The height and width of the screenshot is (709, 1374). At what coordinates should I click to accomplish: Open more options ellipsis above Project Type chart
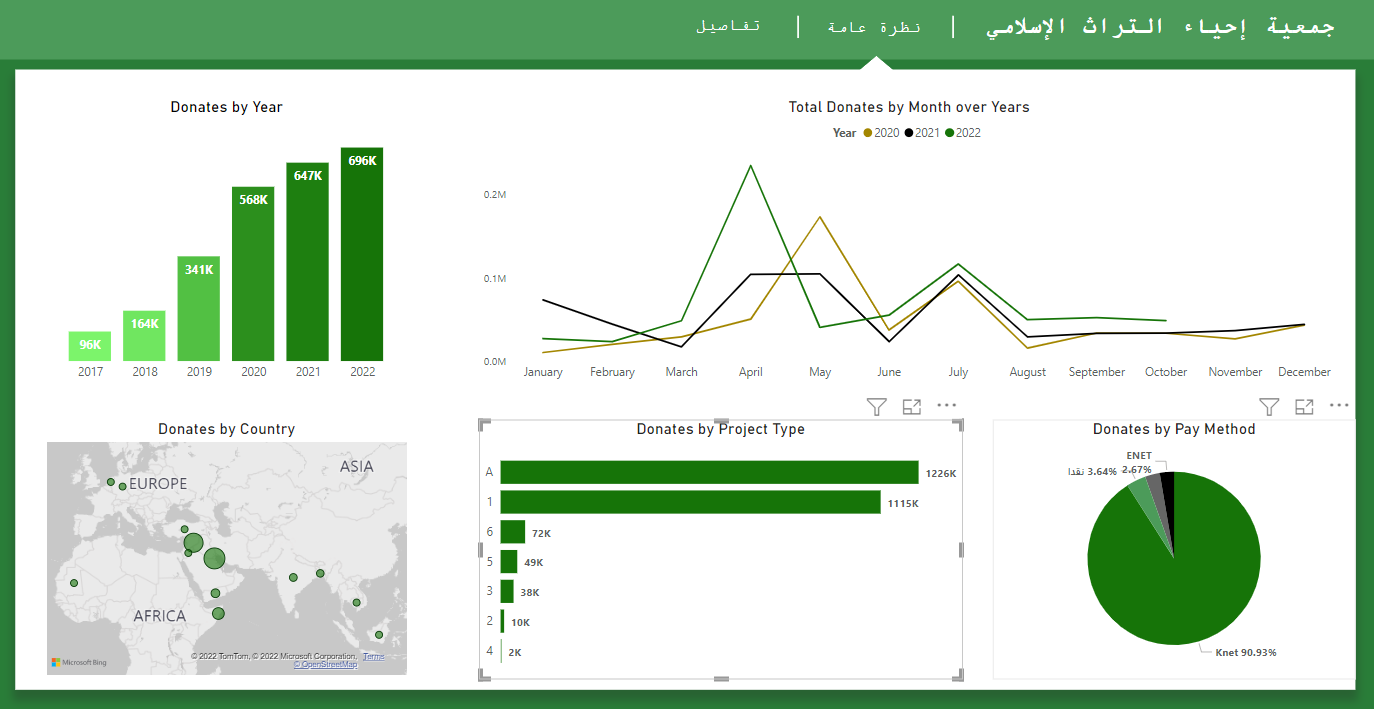pyautogui.click(x=947, y=406)
